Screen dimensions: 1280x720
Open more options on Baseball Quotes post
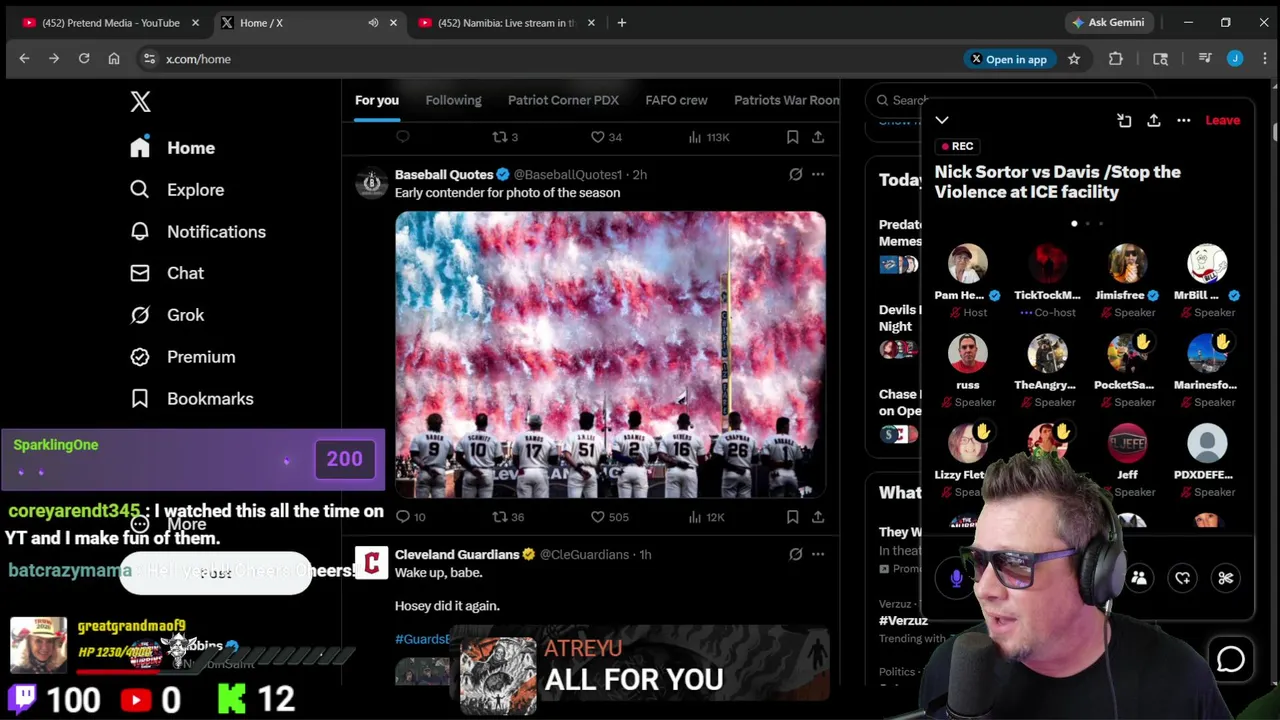click(818, 174)
